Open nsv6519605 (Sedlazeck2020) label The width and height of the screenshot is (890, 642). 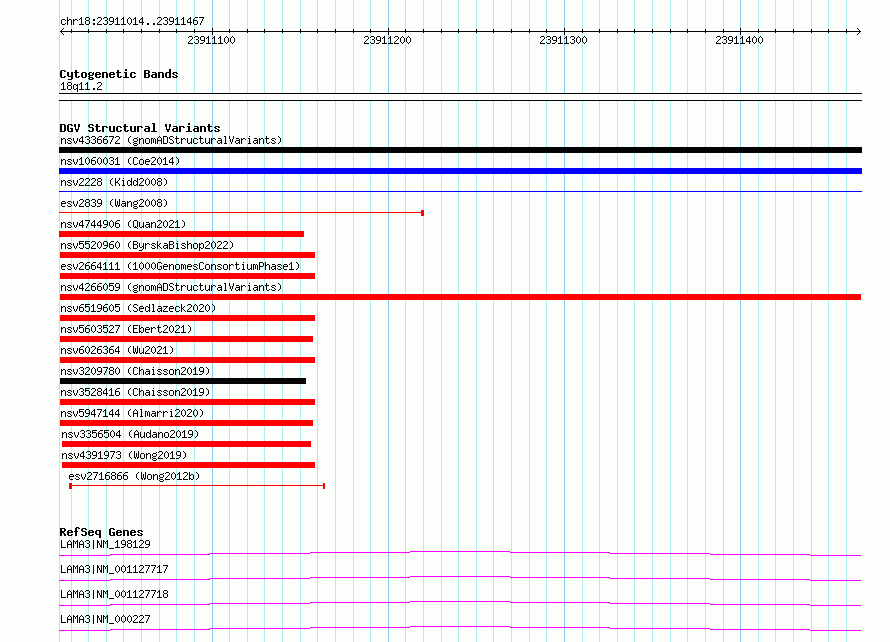[x=138, y=308]
